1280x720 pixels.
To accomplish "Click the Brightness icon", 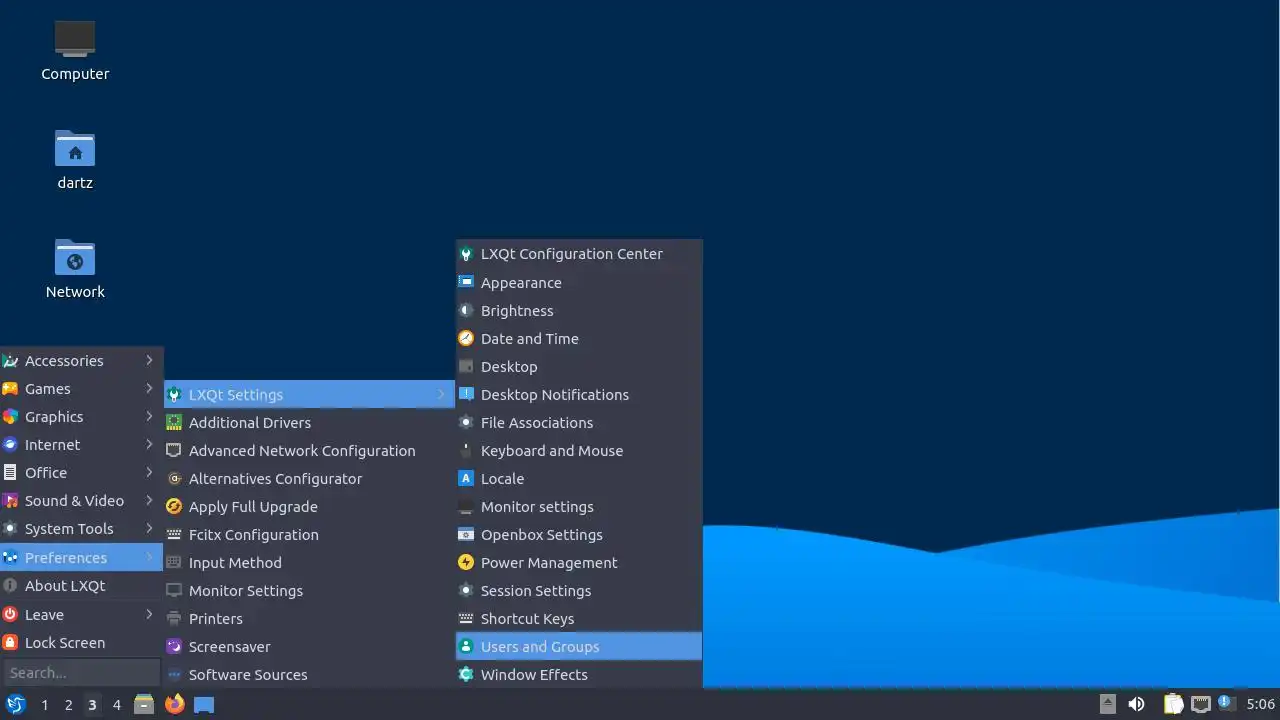I will click(x=466, y=311).
